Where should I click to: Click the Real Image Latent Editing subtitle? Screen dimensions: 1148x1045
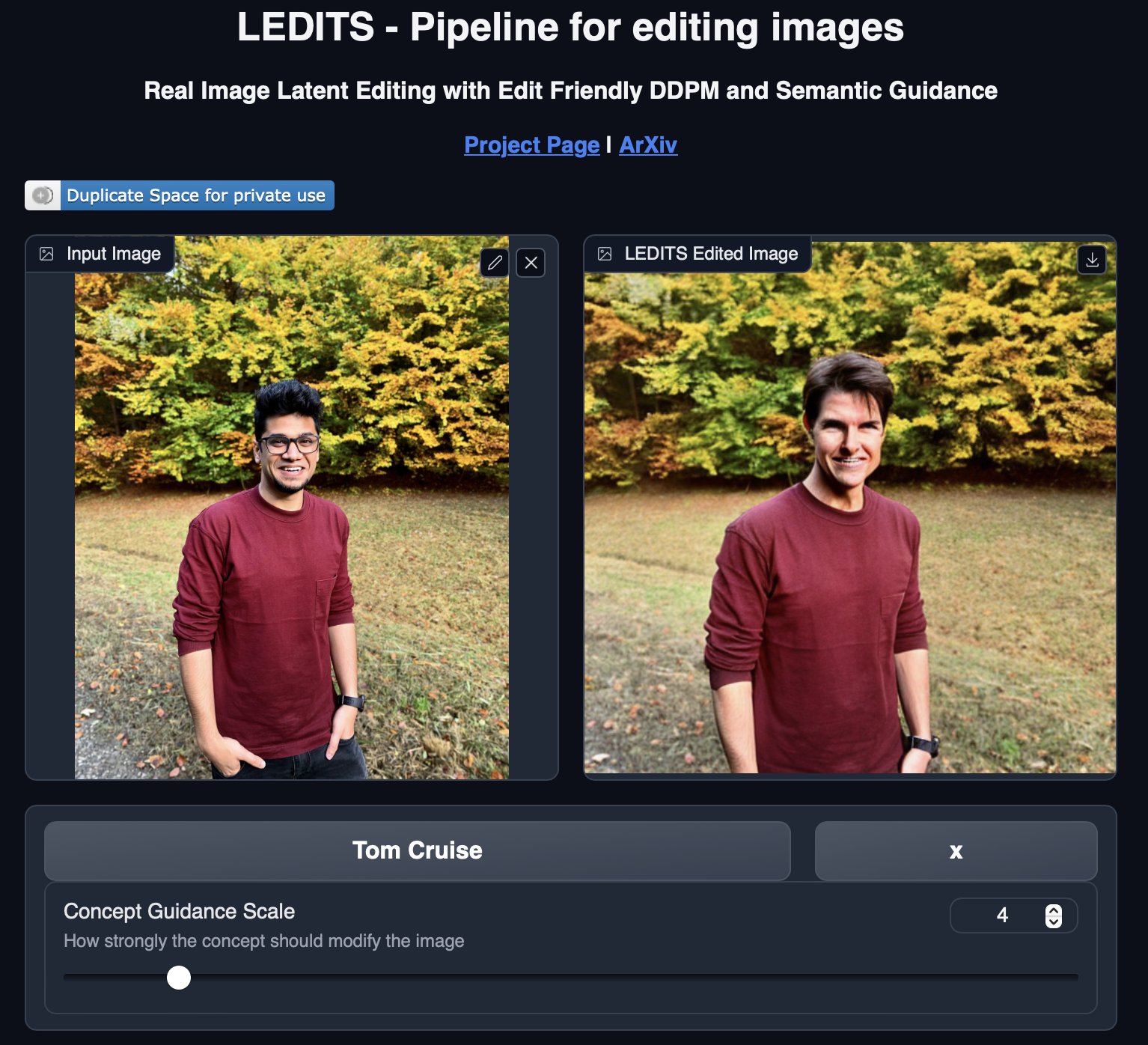coord(570,91)
